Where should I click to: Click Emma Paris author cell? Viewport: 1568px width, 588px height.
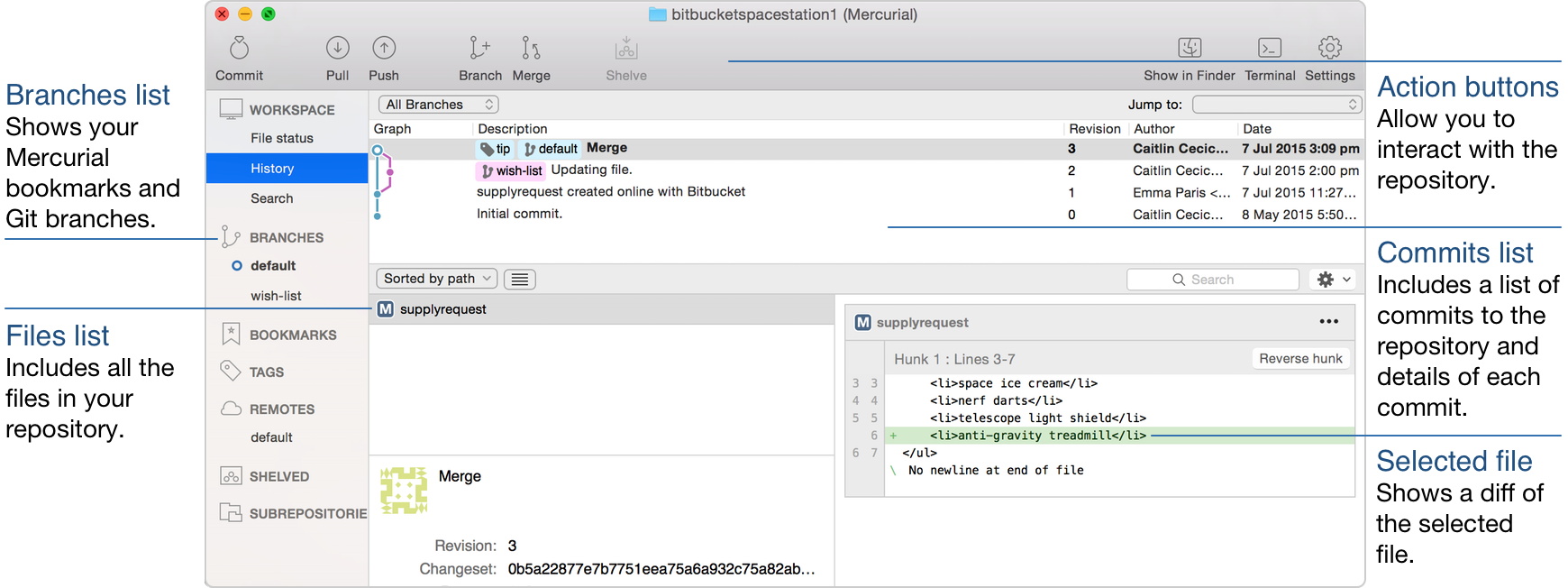1181,192
